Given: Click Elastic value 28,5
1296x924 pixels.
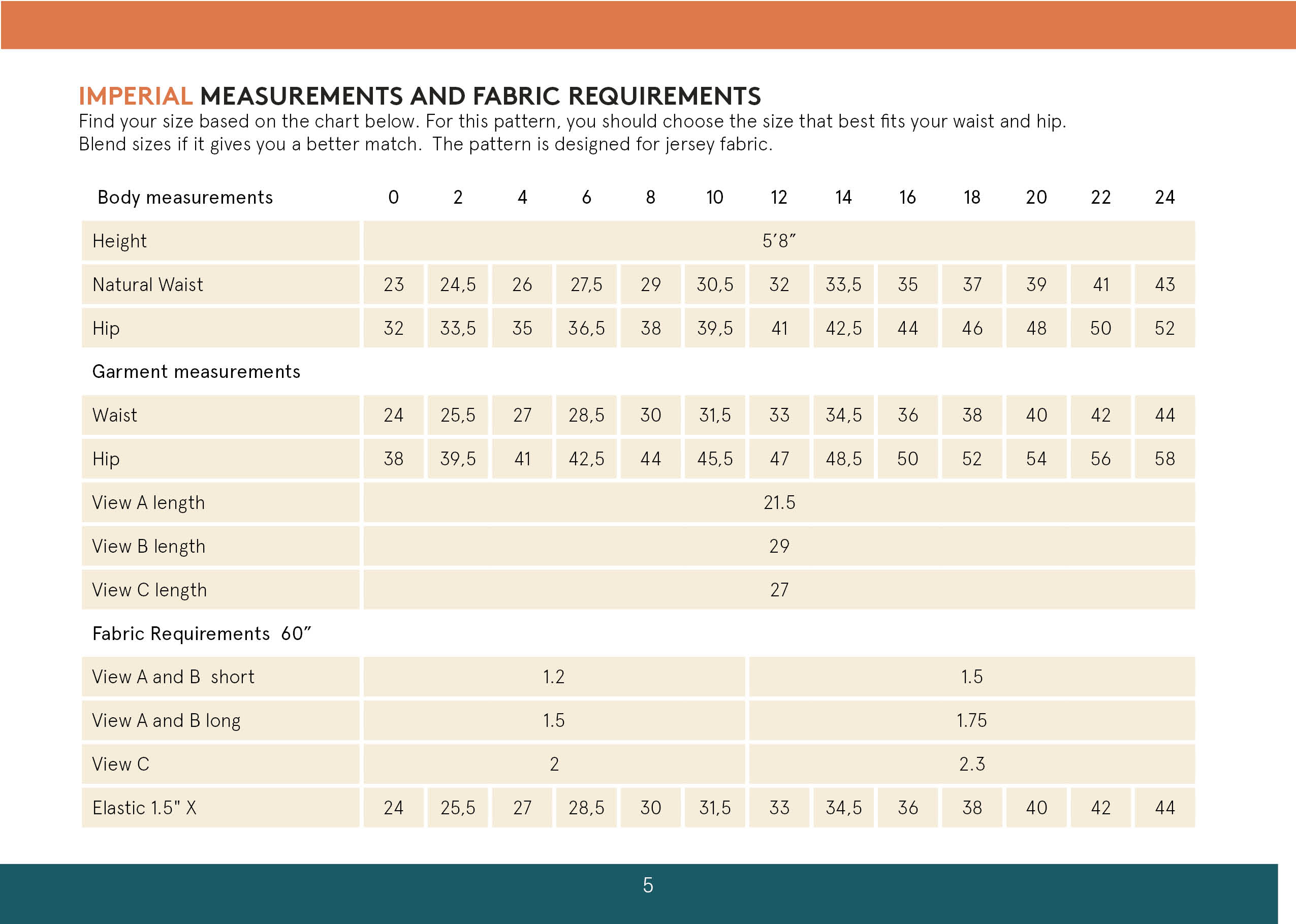Looking at the screenshot, I should [x=587, y=808].
